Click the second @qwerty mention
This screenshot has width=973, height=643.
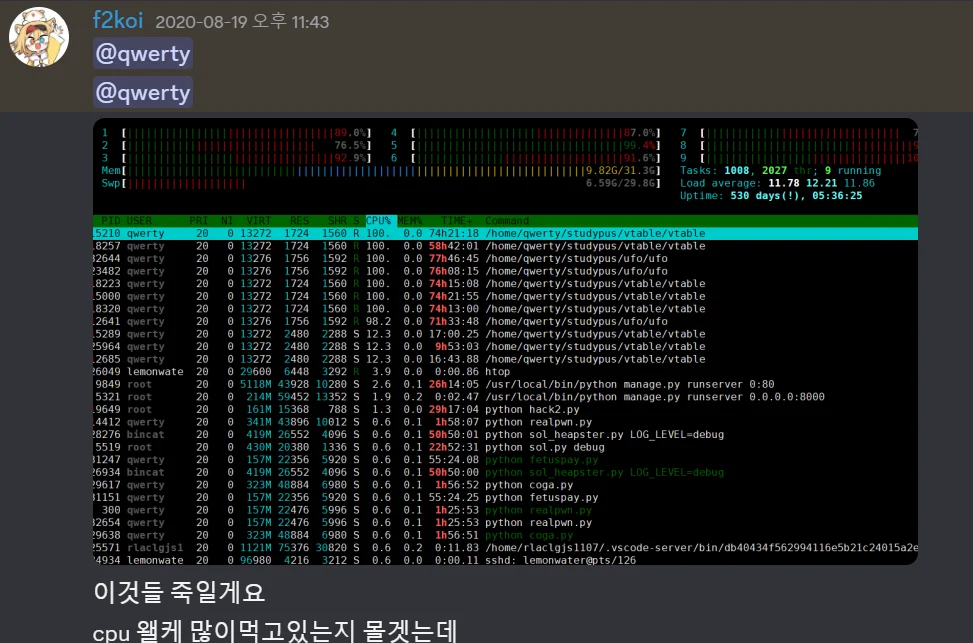click(143, 92)
